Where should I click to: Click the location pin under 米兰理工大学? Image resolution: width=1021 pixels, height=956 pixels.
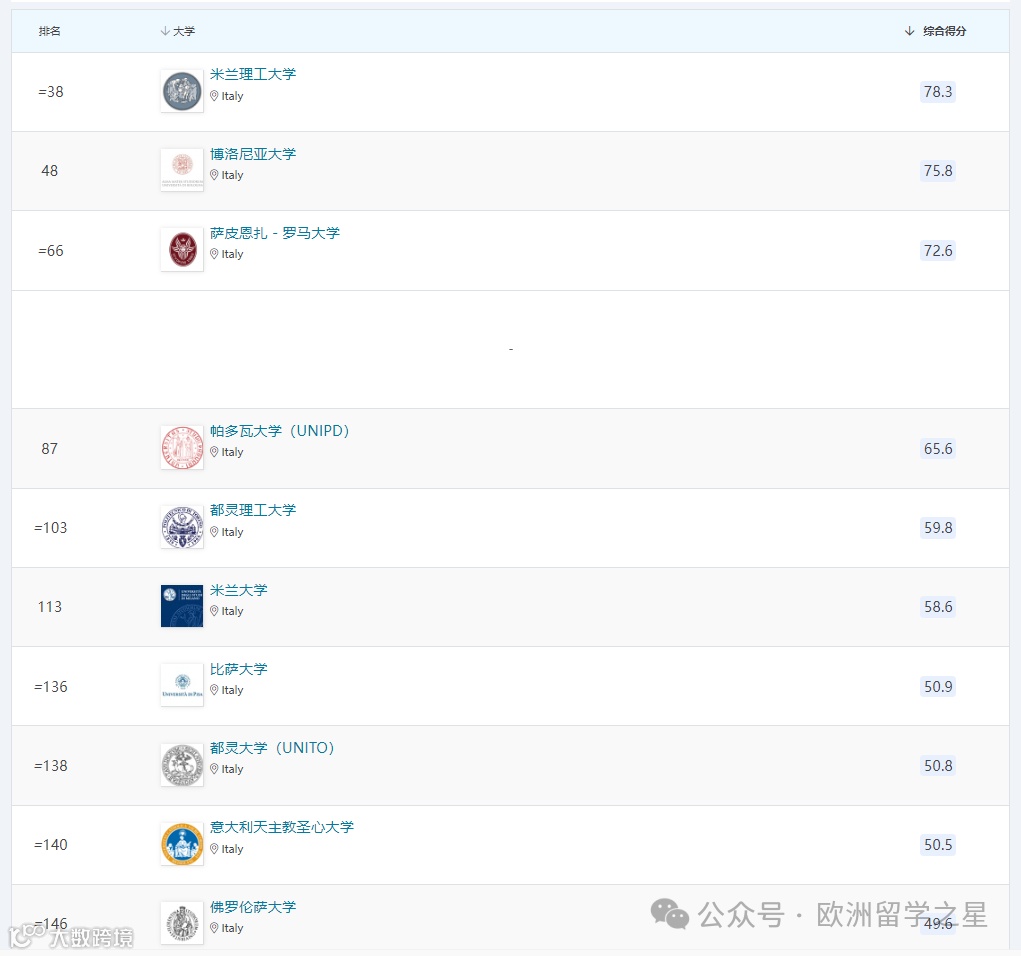pyautogui.click(x=214, y=96)
